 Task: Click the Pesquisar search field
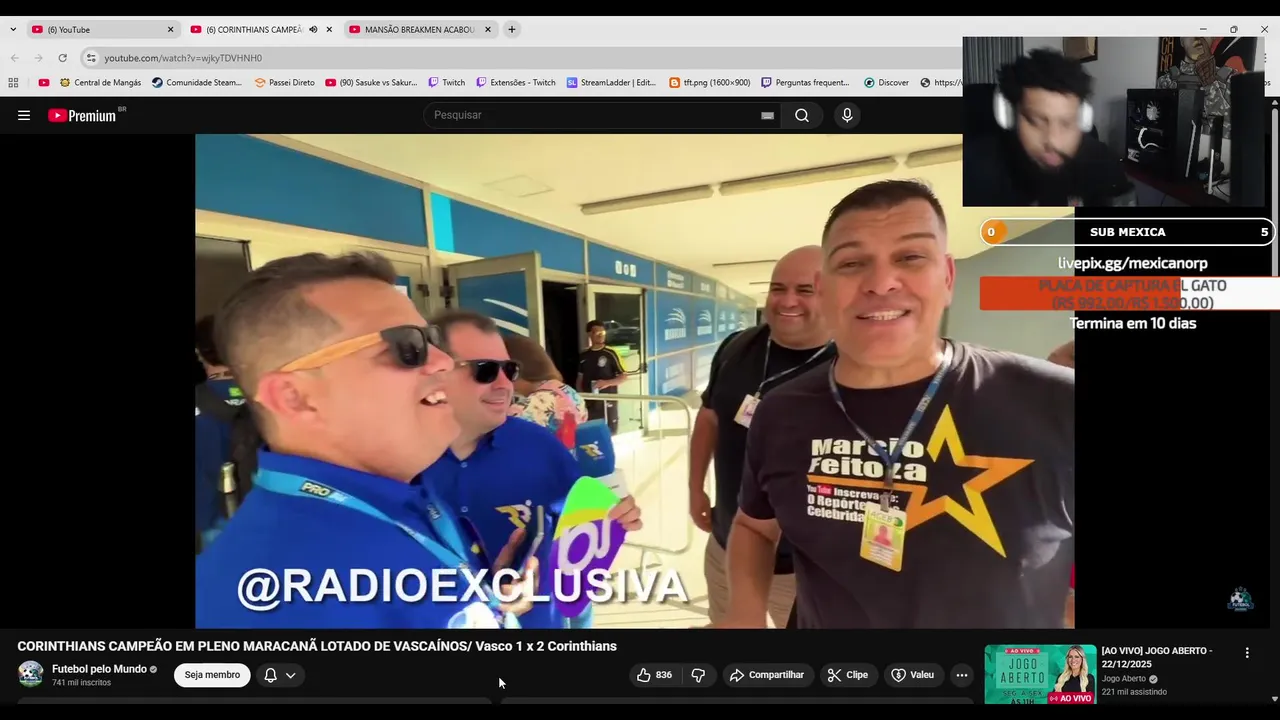tap(595, 115)
